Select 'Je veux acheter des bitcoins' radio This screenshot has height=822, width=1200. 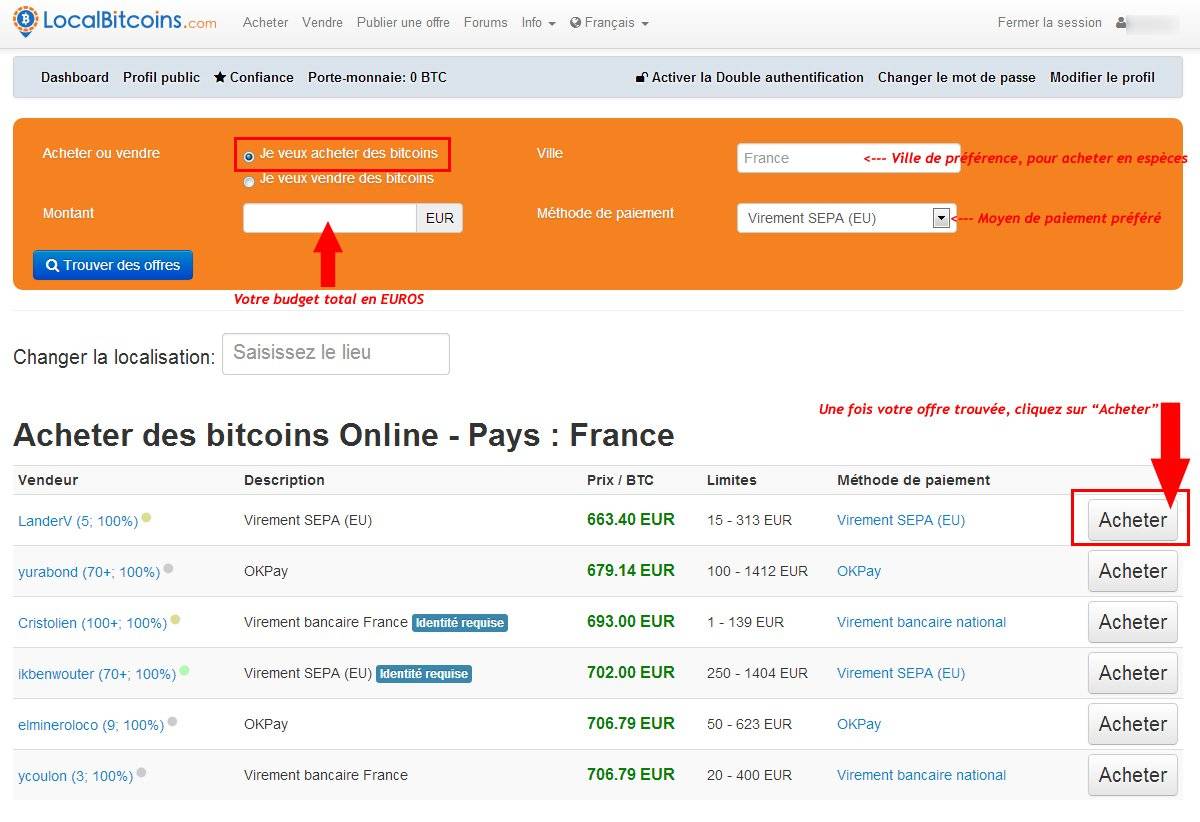pyautogui.click(x=249, y=156)
